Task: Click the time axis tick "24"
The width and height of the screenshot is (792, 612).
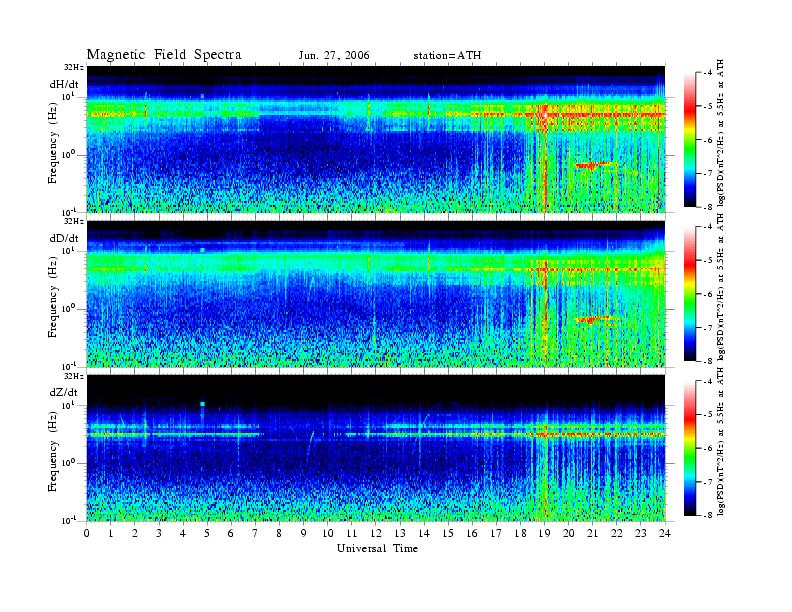Action: [x=665, y=533]
